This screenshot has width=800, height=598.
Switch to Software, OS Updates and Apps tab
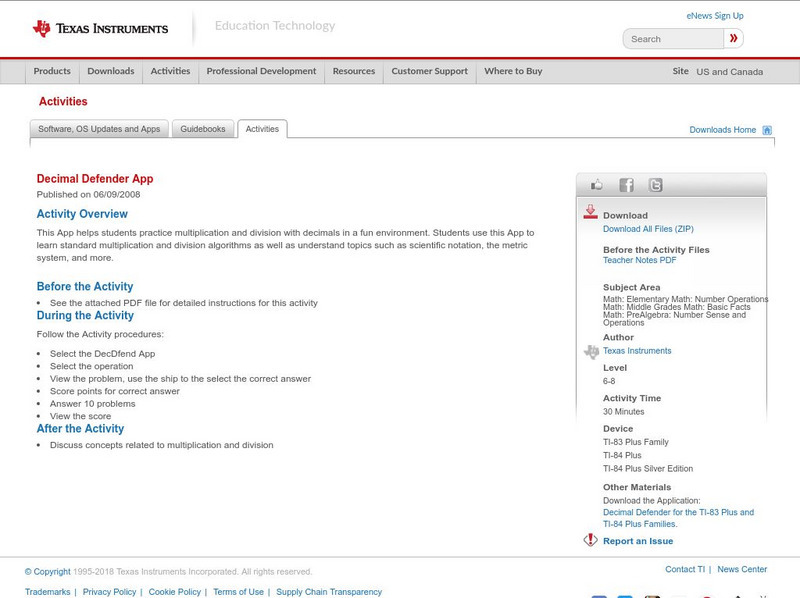click(x=99, y=129)
